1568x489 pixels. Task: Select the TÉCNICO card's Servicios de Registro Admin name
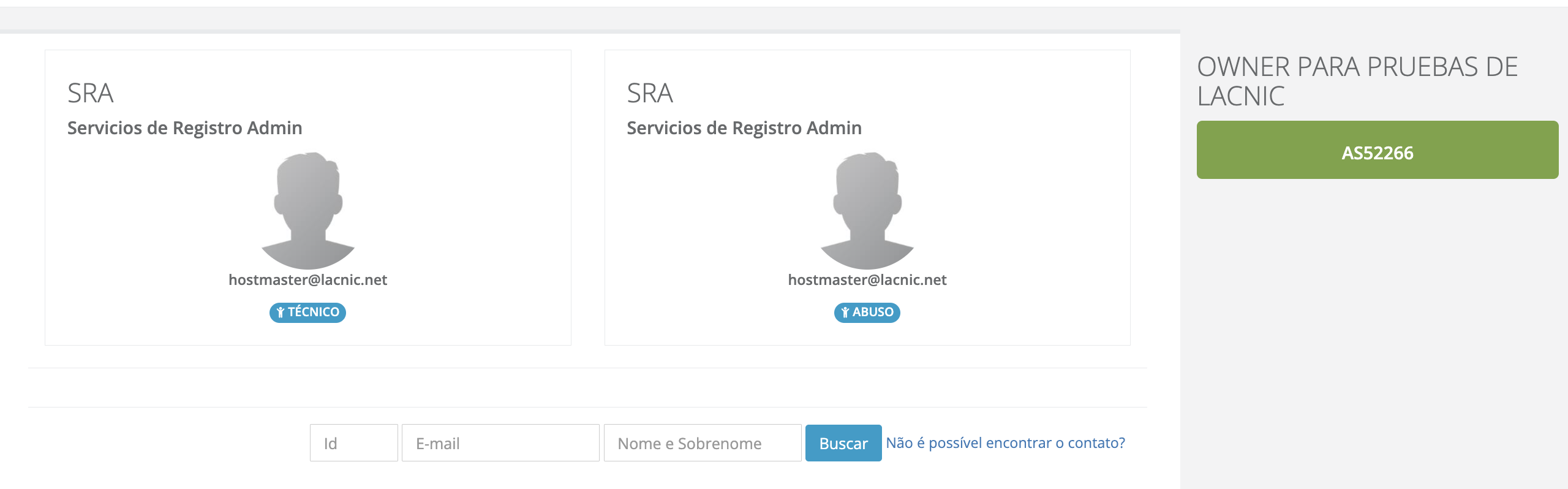184,128
